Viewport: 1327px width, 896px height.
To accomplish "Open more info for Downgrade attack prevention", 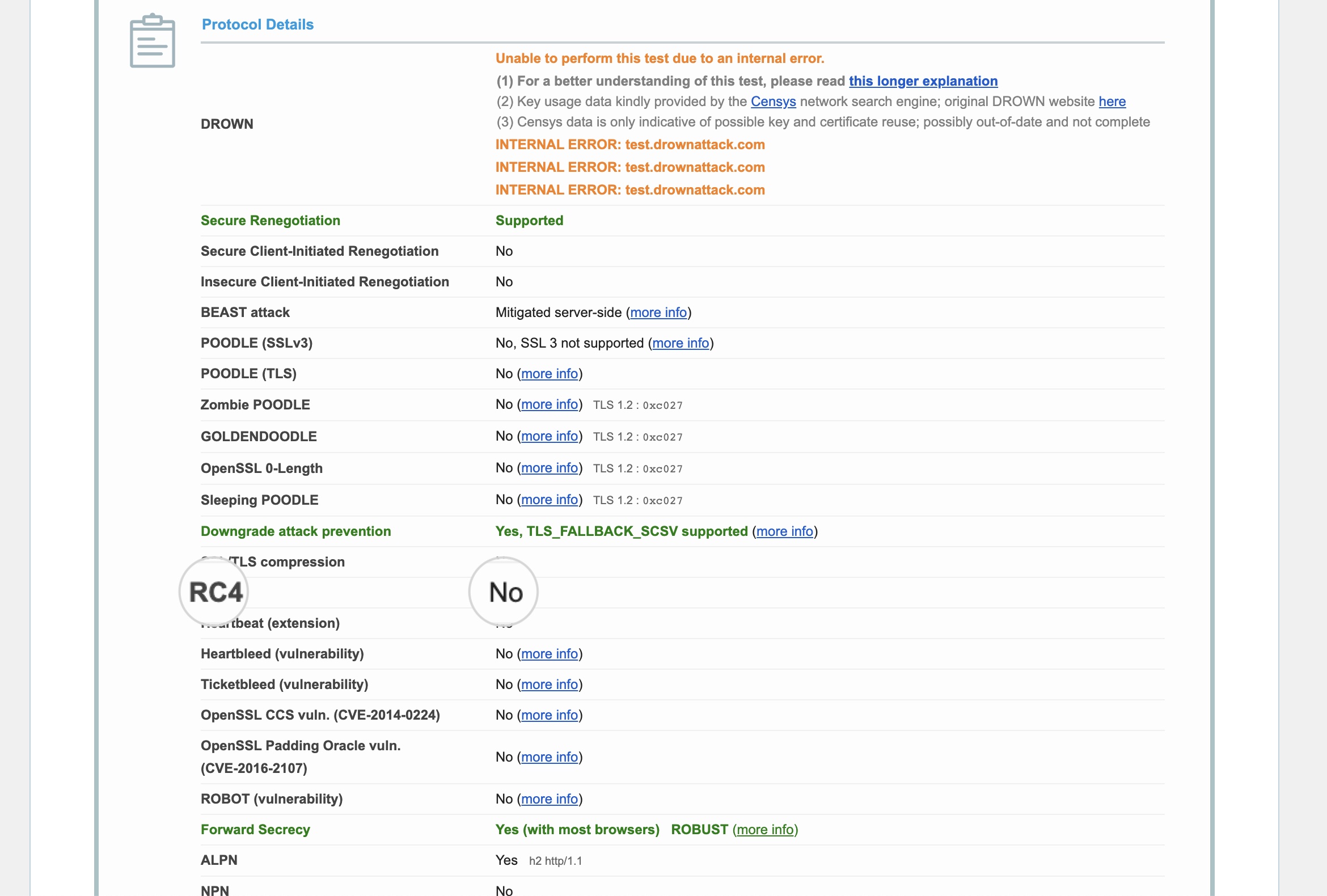I will pyautogui.click(x=784, y=532).
